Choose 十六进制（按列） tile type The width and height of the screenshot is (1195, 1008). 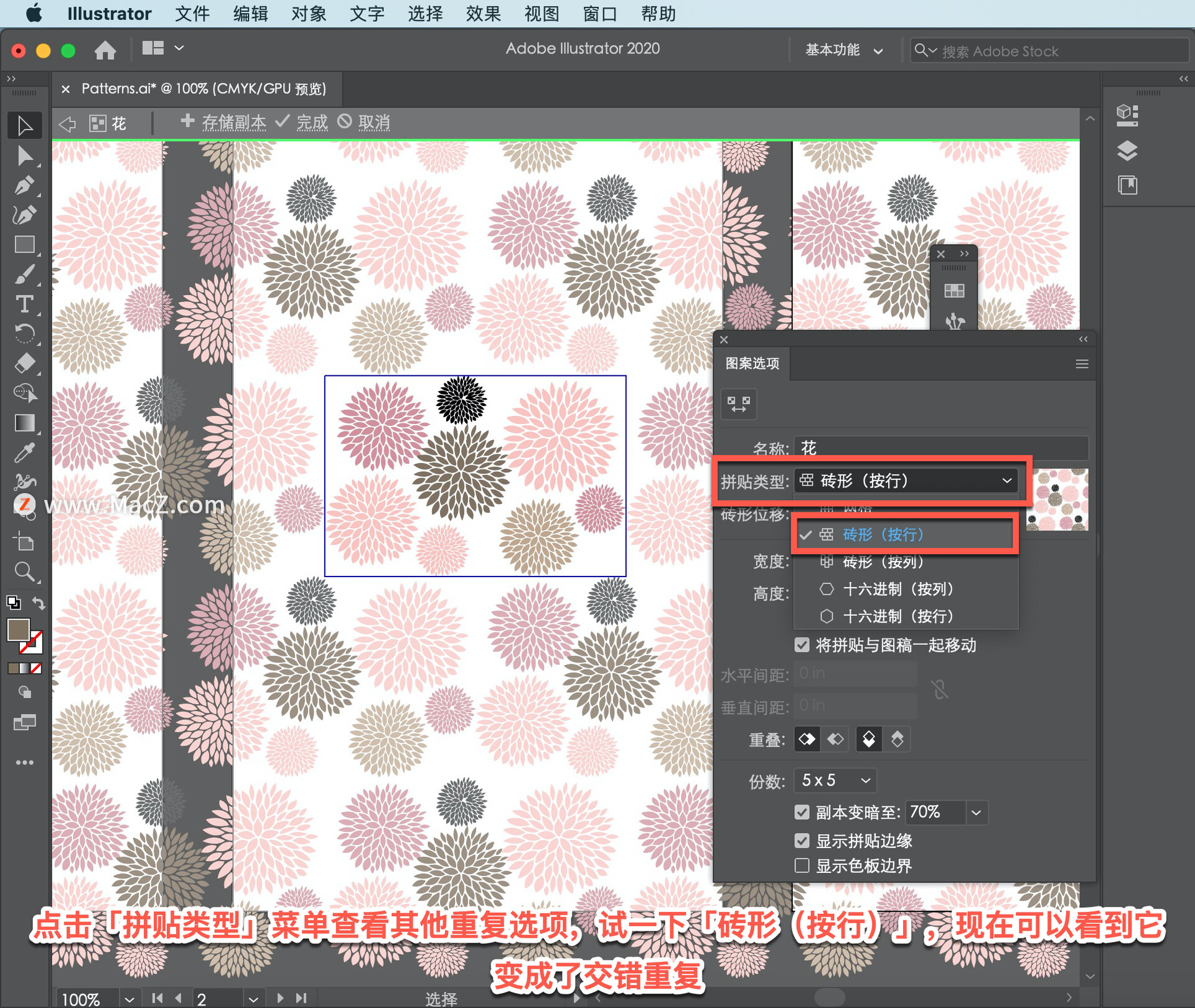tap(906, 589)
